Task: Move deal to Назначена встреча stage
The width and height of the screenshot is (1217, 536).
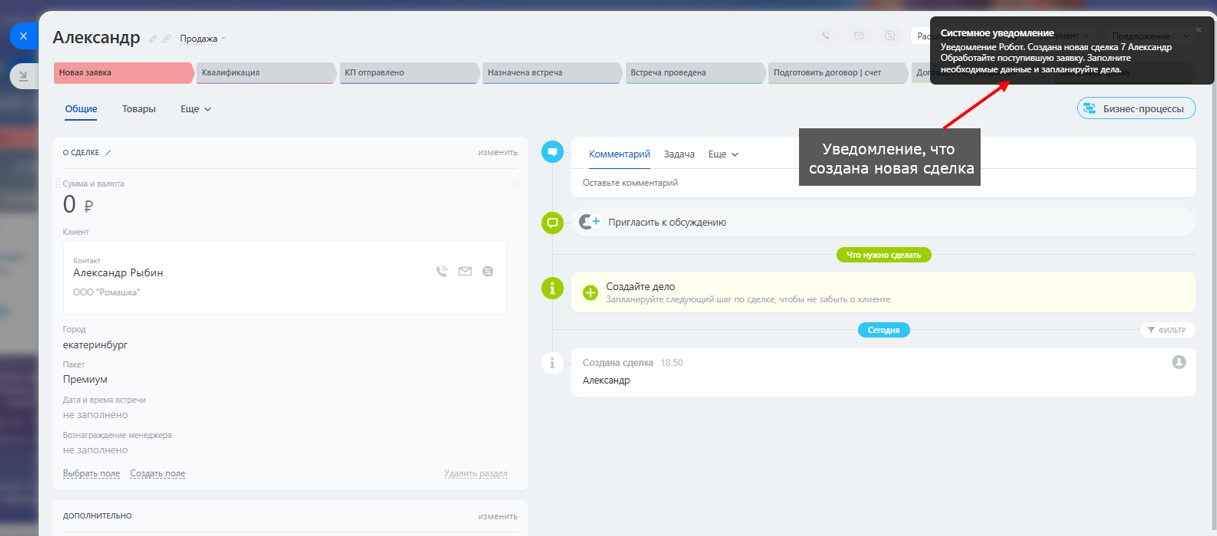Action: click(x=552, y=73)
